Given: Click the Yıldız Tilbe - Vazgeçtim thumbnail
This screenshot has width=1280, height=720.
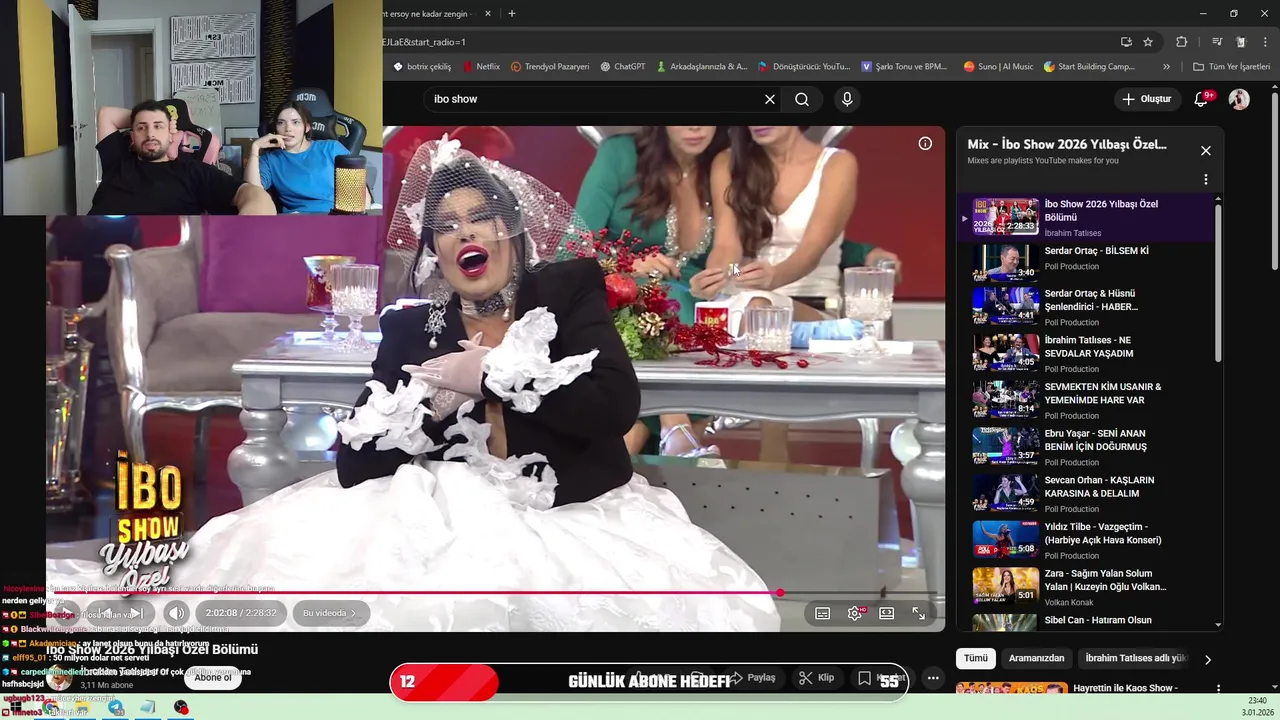Looking at the screenshot, I should (1006, 540).
